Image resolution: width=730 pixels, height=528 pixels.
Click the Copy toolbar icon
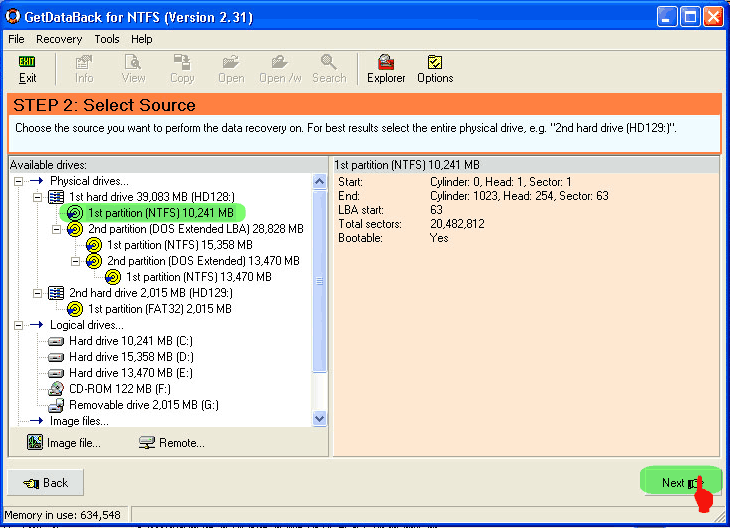182,69
